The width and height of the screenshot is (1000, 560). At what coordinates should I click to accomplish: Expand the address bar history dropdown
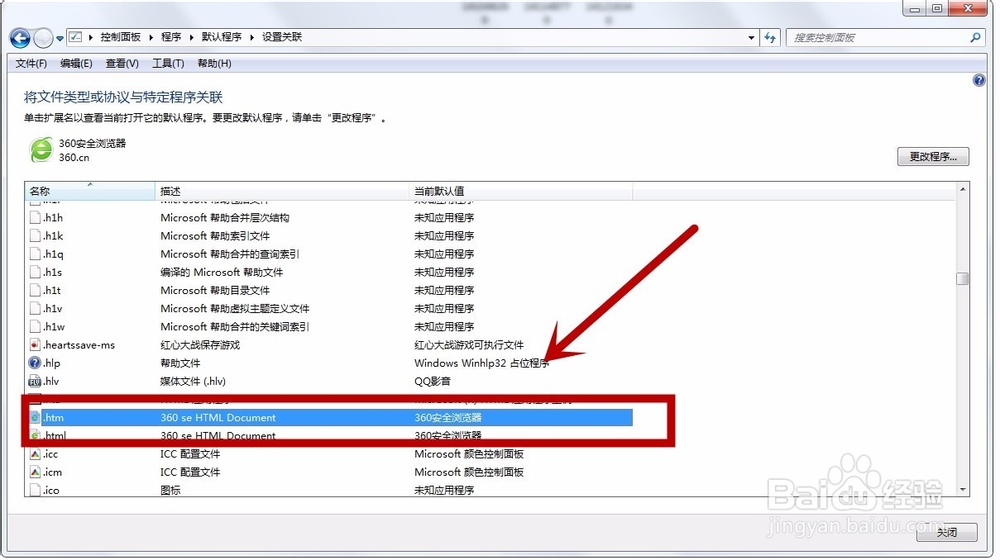(x=751, y=38)
